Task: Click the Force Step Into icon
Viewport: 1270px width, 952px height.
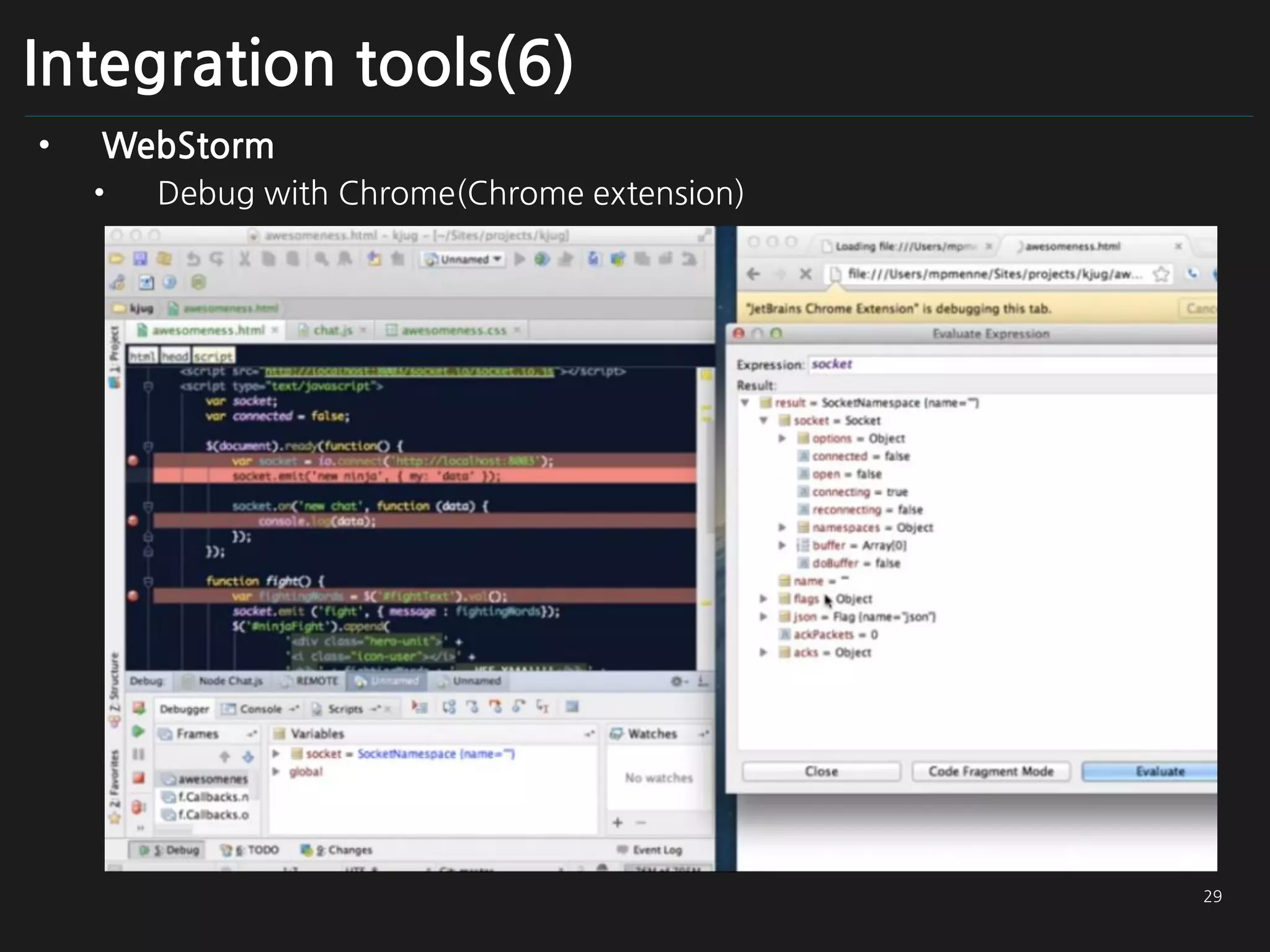Action: 495,707
